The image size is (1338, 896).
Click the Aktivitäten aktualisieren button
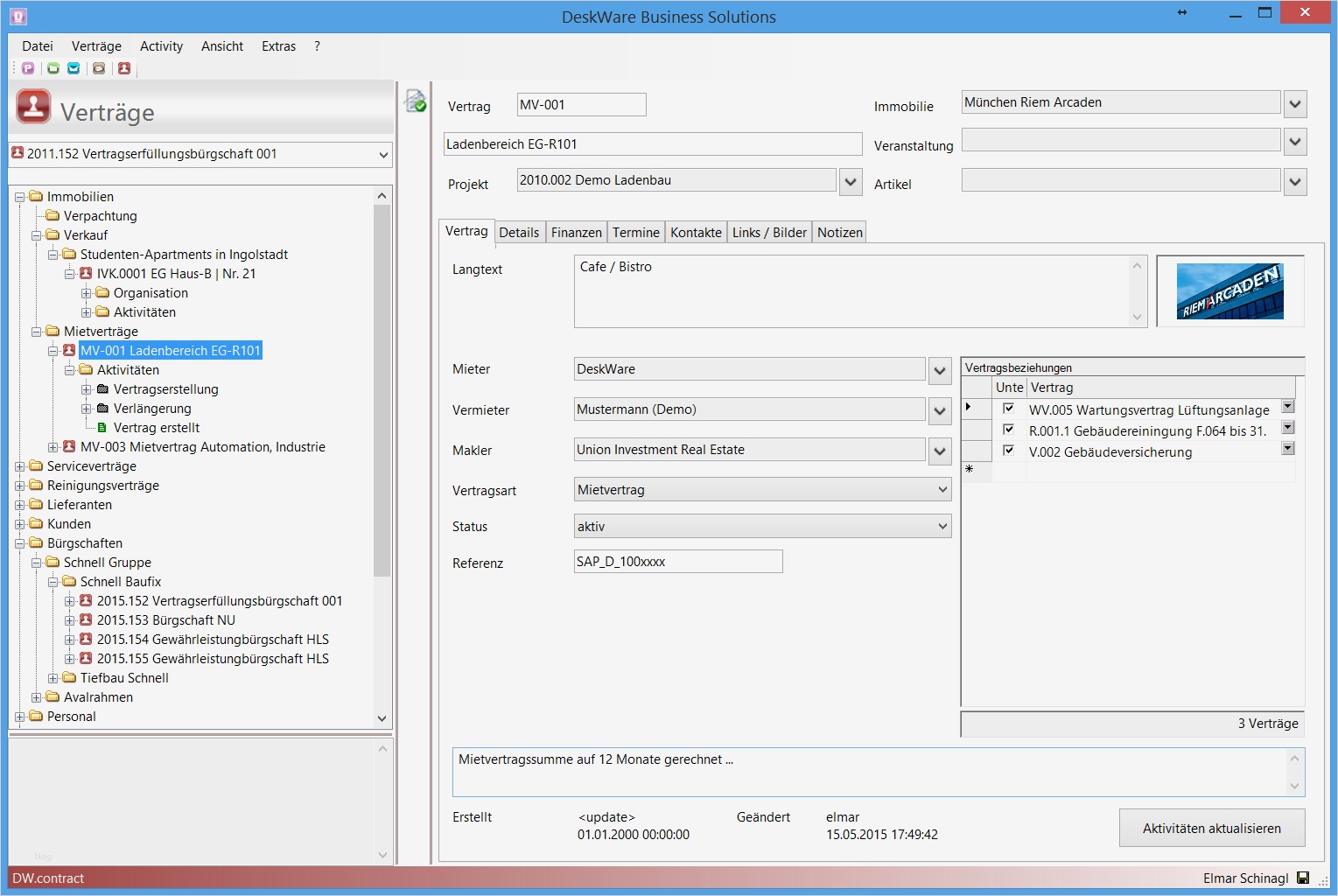coord(1211,828)
